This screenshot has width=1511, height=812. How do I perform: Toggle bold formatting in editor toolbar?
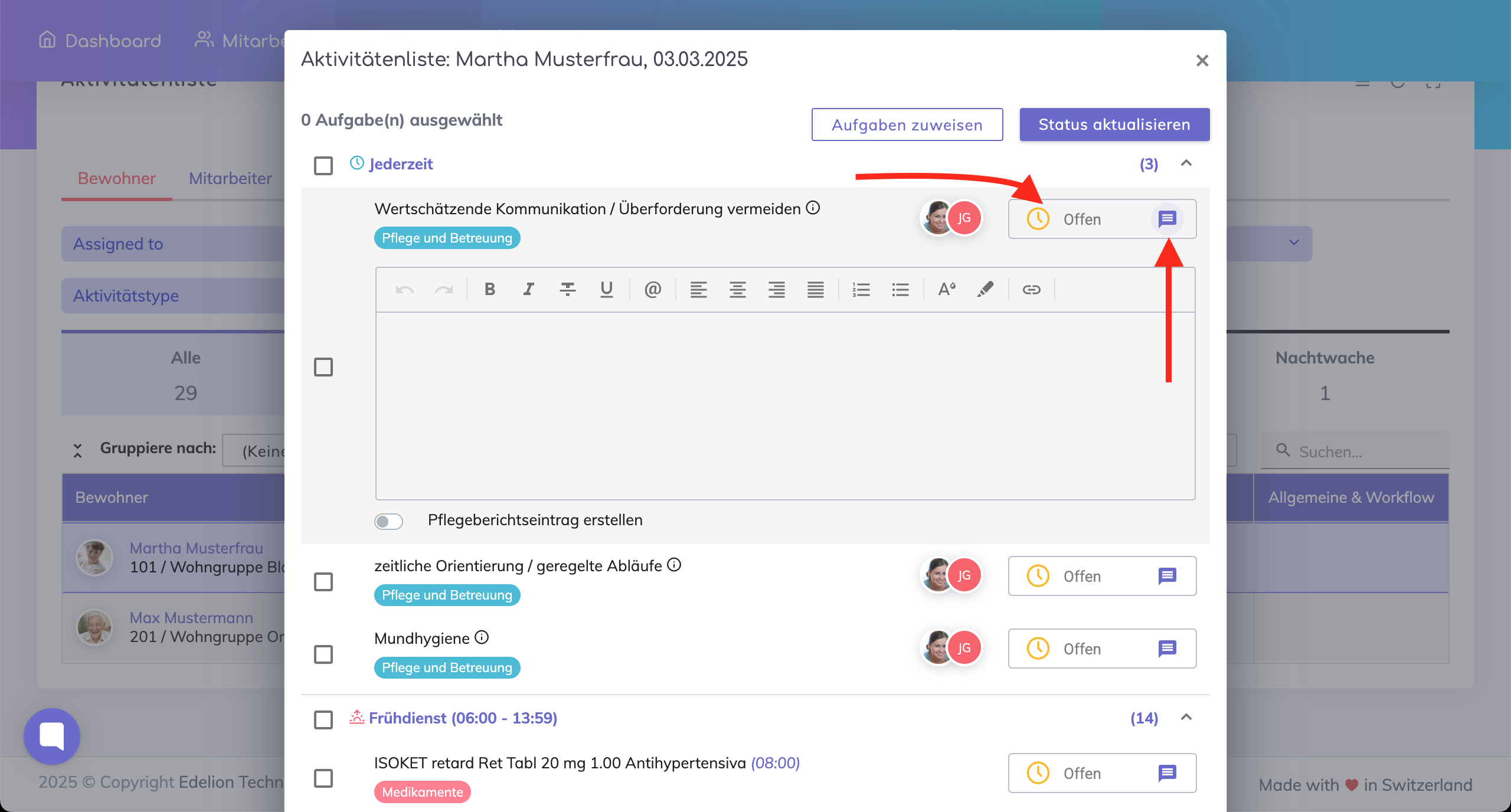coord(489,289)
